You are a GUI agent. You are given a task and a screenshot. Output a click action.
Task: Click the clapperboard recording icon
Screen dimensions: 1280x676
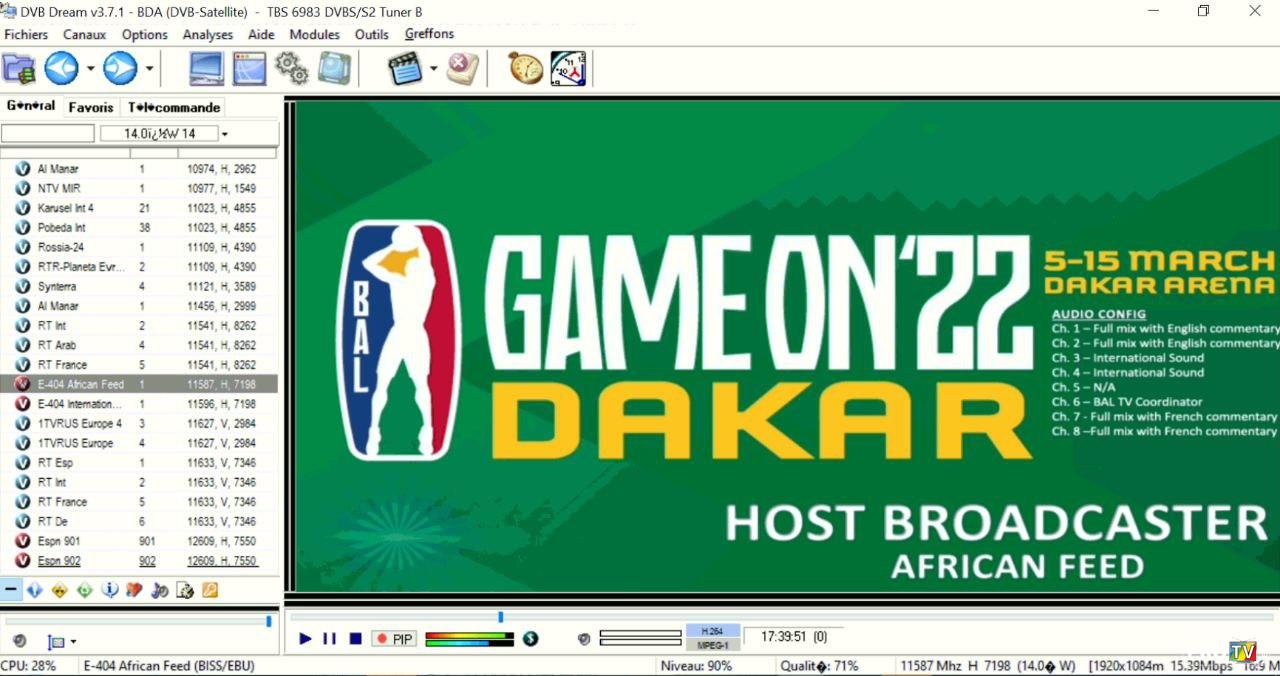click(405, 68)
